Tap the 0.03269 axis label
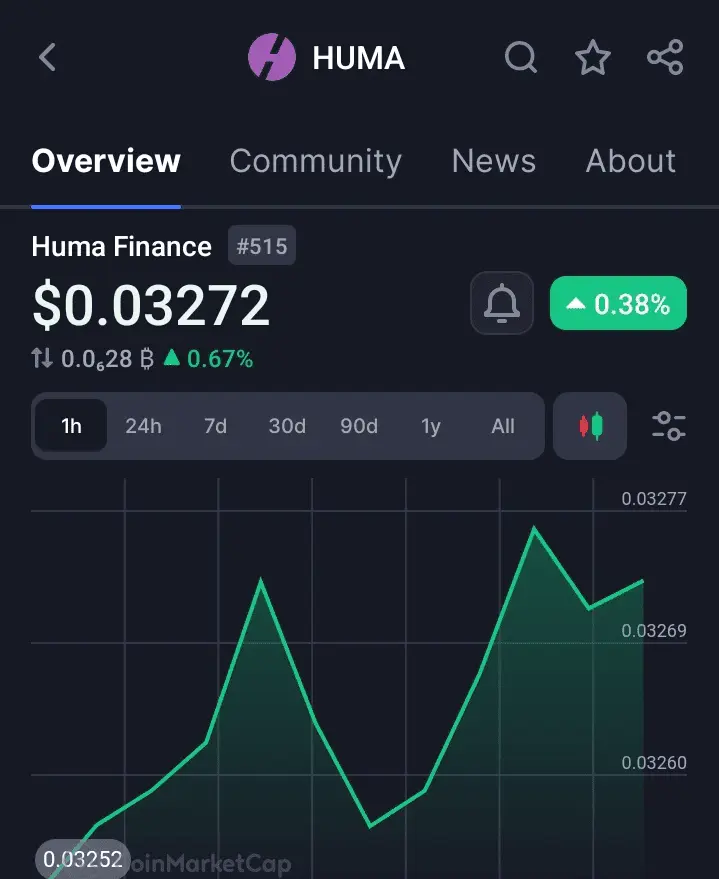This screenshot has width=719, height=879. tap(653, 631)
